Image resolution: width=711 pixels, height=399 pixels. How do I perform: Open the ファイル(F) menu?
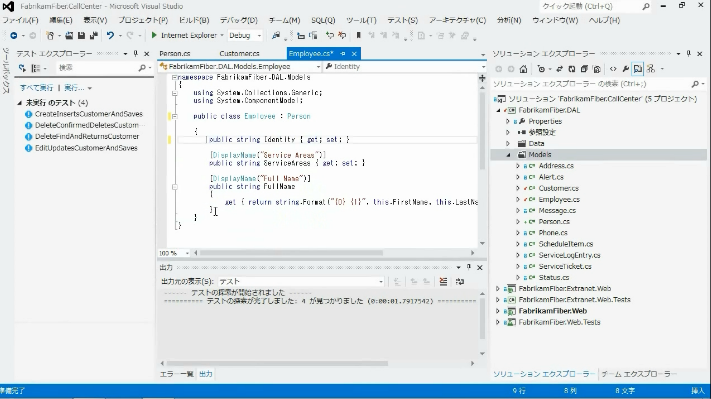(20, 20)
